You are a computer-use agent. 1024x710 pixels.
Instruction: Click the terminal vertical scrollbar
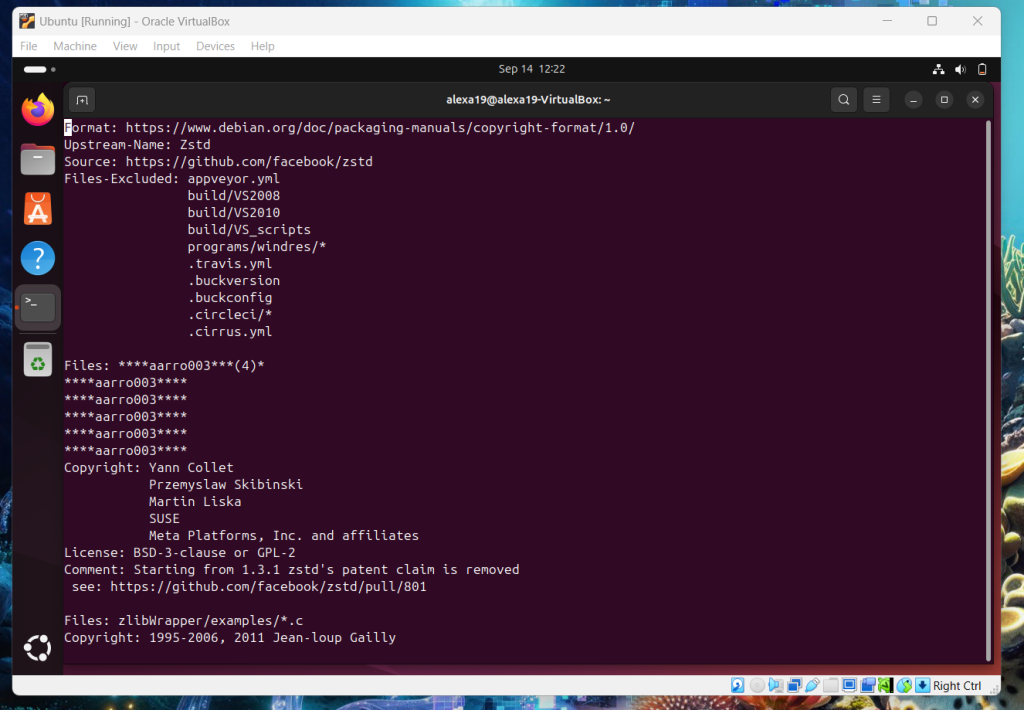tap(988, 390)
